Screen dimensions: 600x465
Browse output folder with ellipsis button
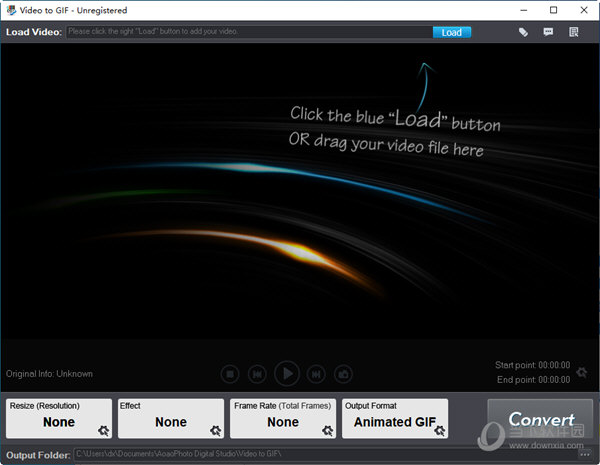pos(585,454)
